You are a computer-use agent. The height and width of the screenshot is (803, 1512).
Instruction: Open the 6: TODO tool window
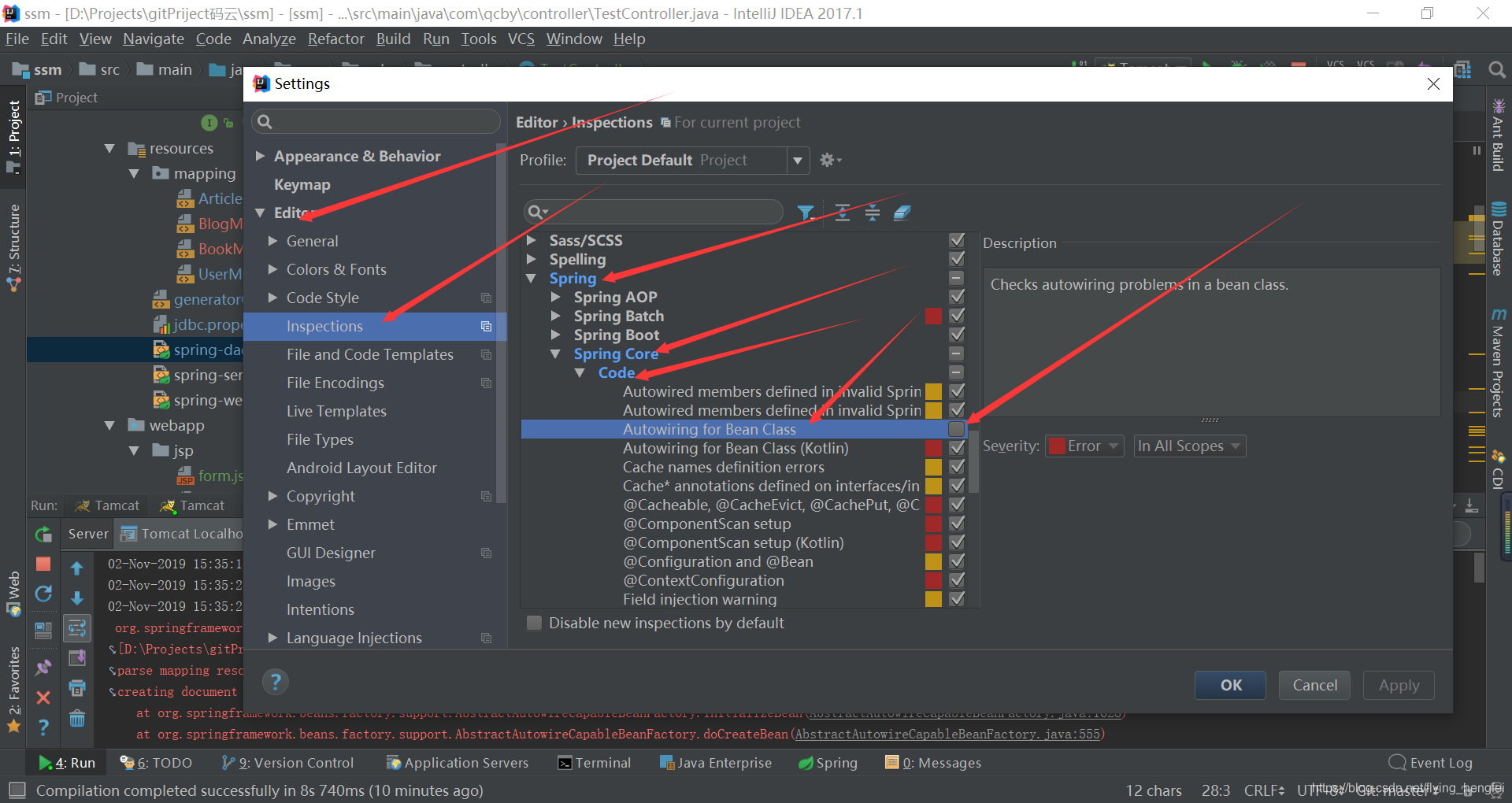click(156, 763)
